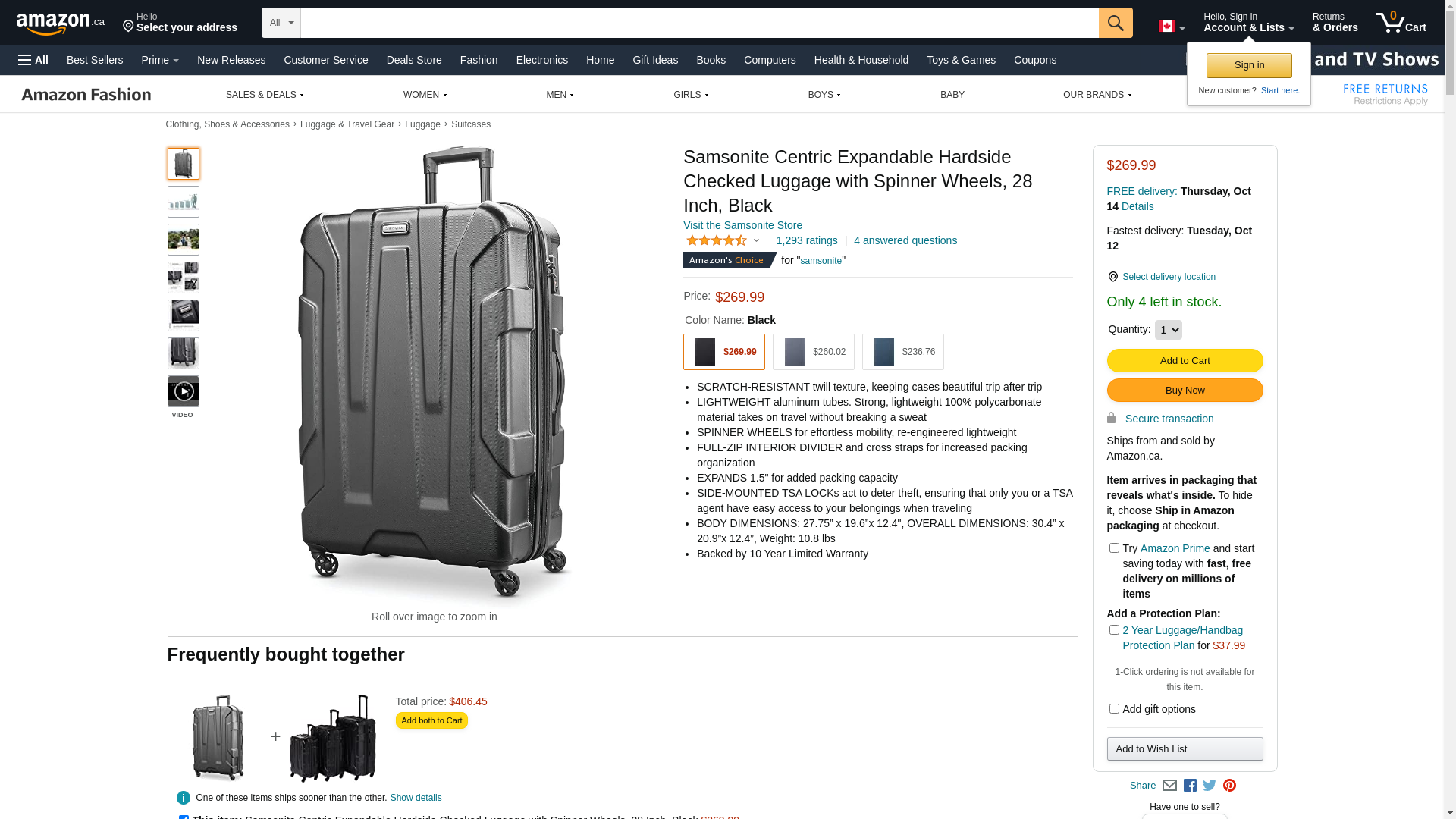Open the Quantity dropdown
The width and height of the screenshot is (1456, 819).
[1168, 330]
